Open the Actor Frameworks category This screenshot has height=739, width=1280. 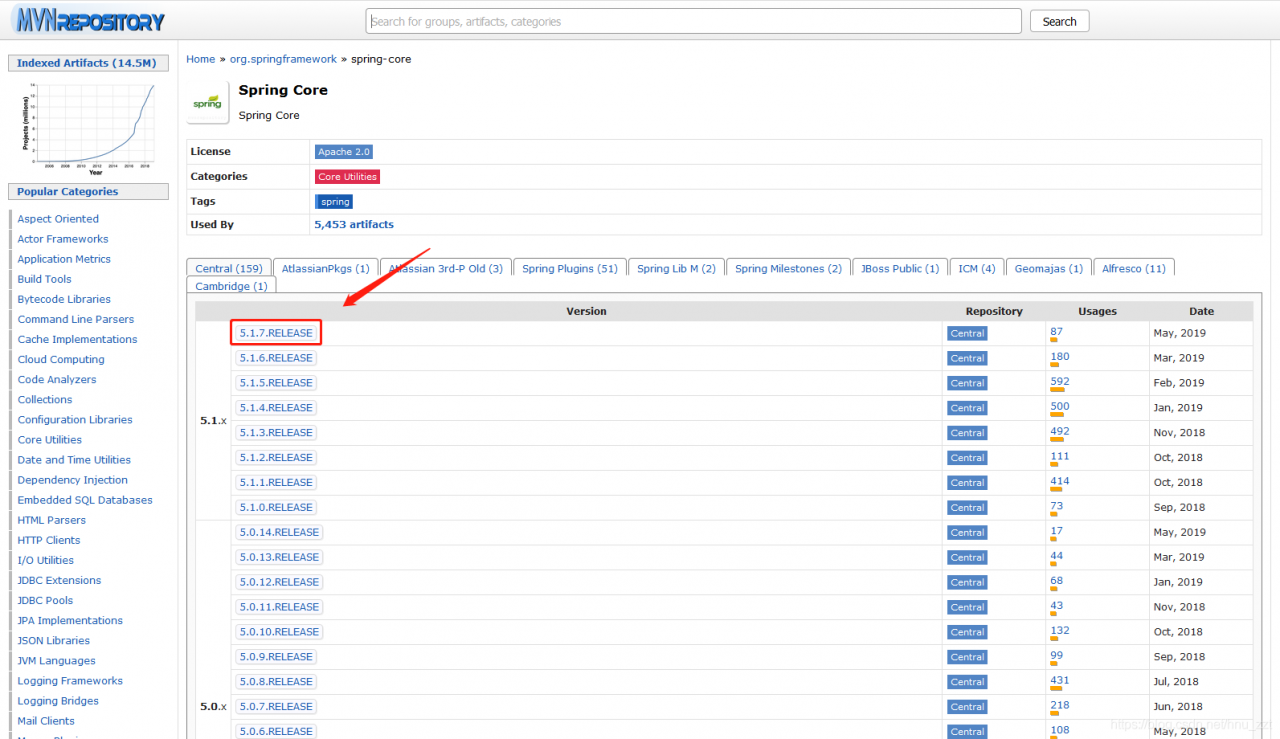pos(63,239)
